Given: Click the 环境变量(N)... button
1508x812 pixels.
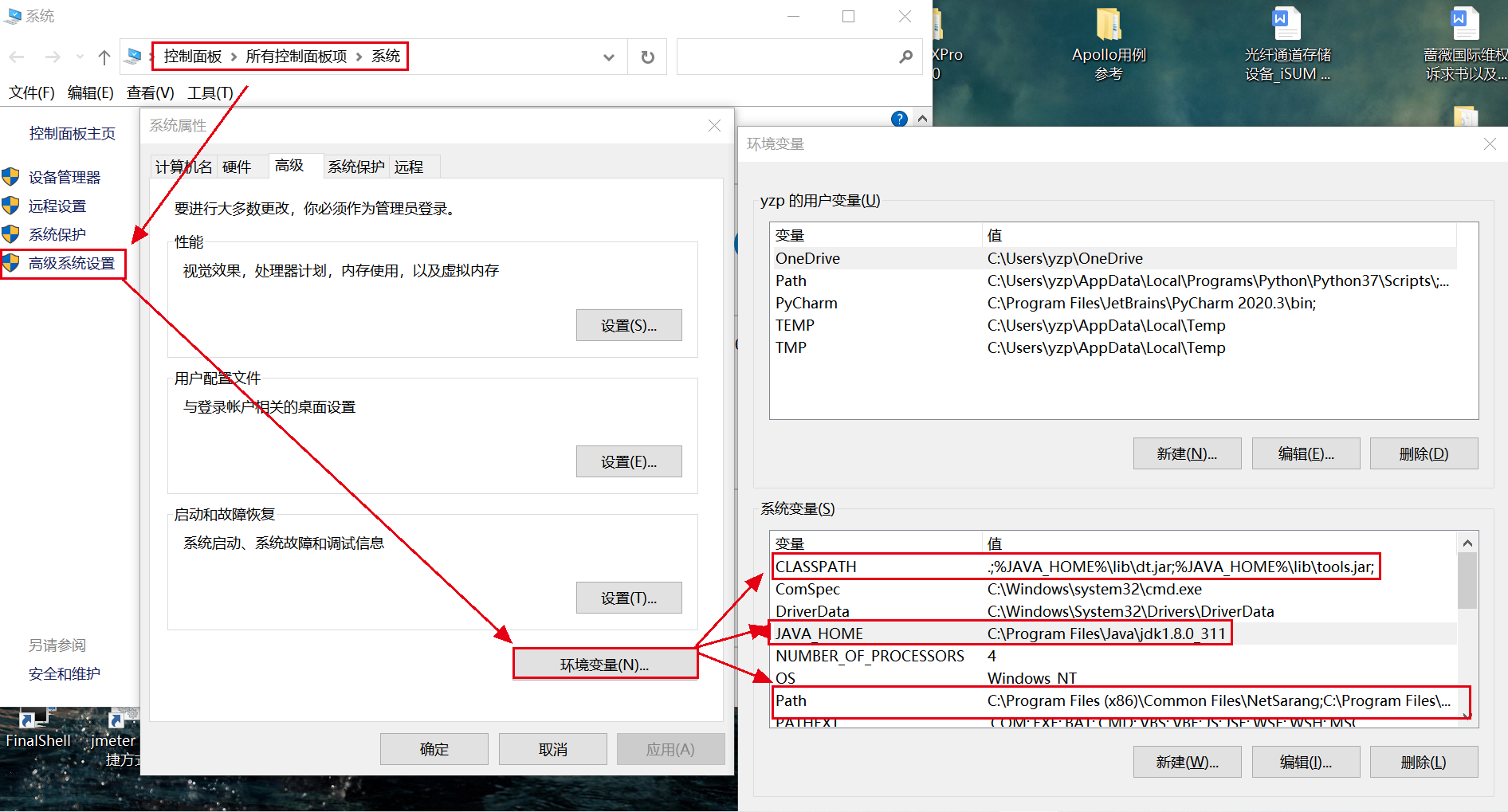Looking at the screenshot, I should click(x=605, y=665).
